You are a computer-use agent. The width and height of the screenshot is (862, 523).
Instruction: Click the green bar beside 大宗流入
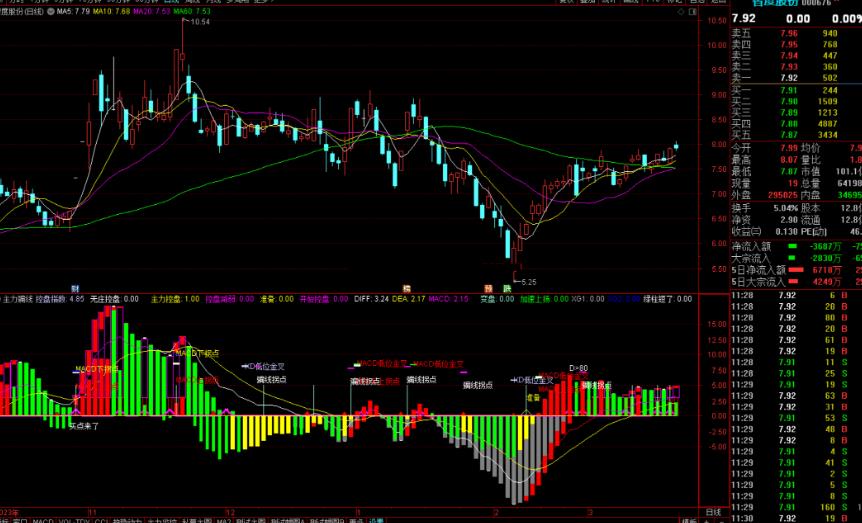(x=792, y=258)
